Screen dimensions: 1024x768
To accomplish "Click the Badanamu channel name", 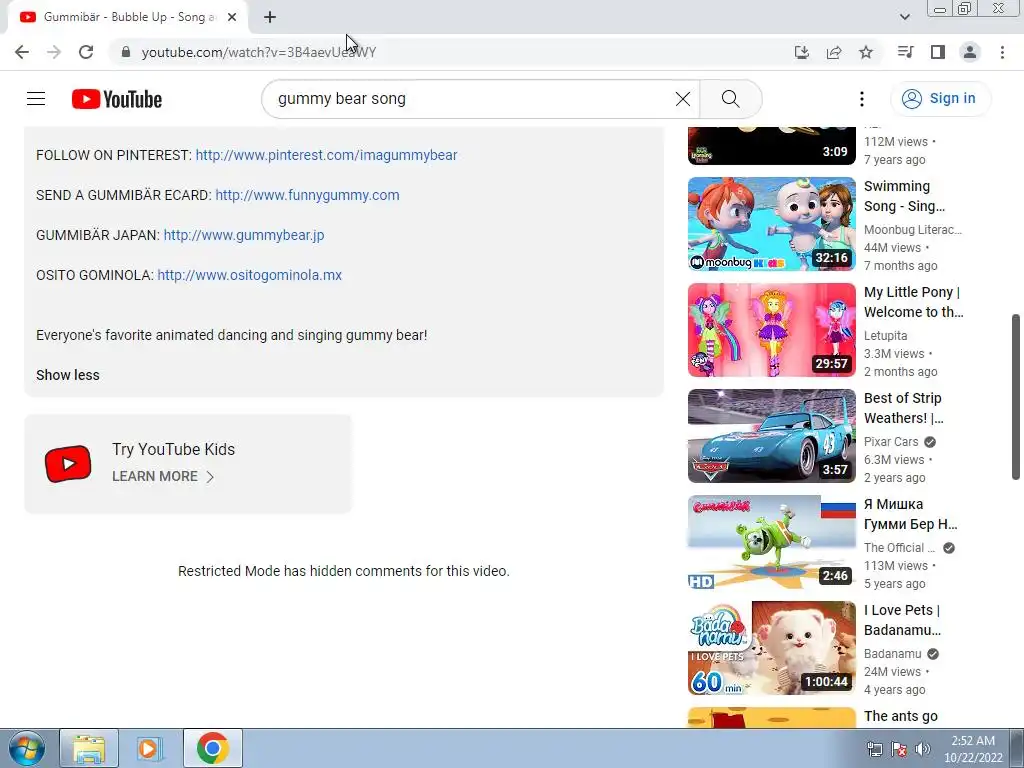I will pyautogui.click(x=893, y=654).
